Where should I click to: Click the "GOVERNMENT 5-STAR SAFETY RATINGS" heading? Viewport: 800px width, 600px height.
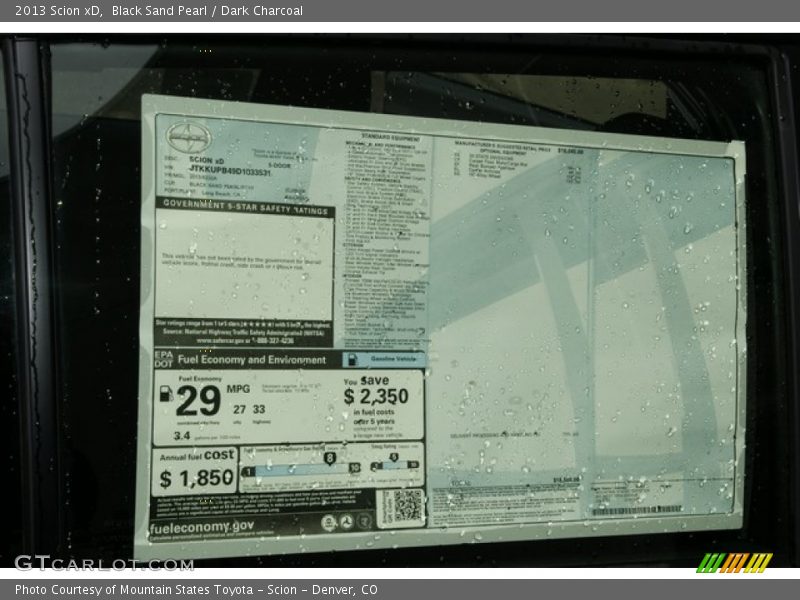point(245,207)
